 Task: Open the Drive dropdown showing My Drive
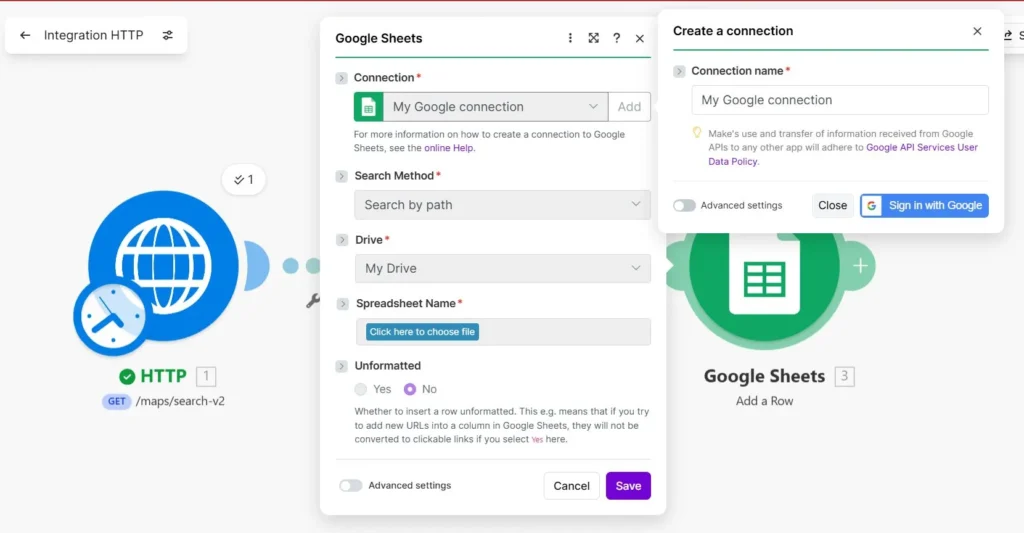[x=502, y=268]
